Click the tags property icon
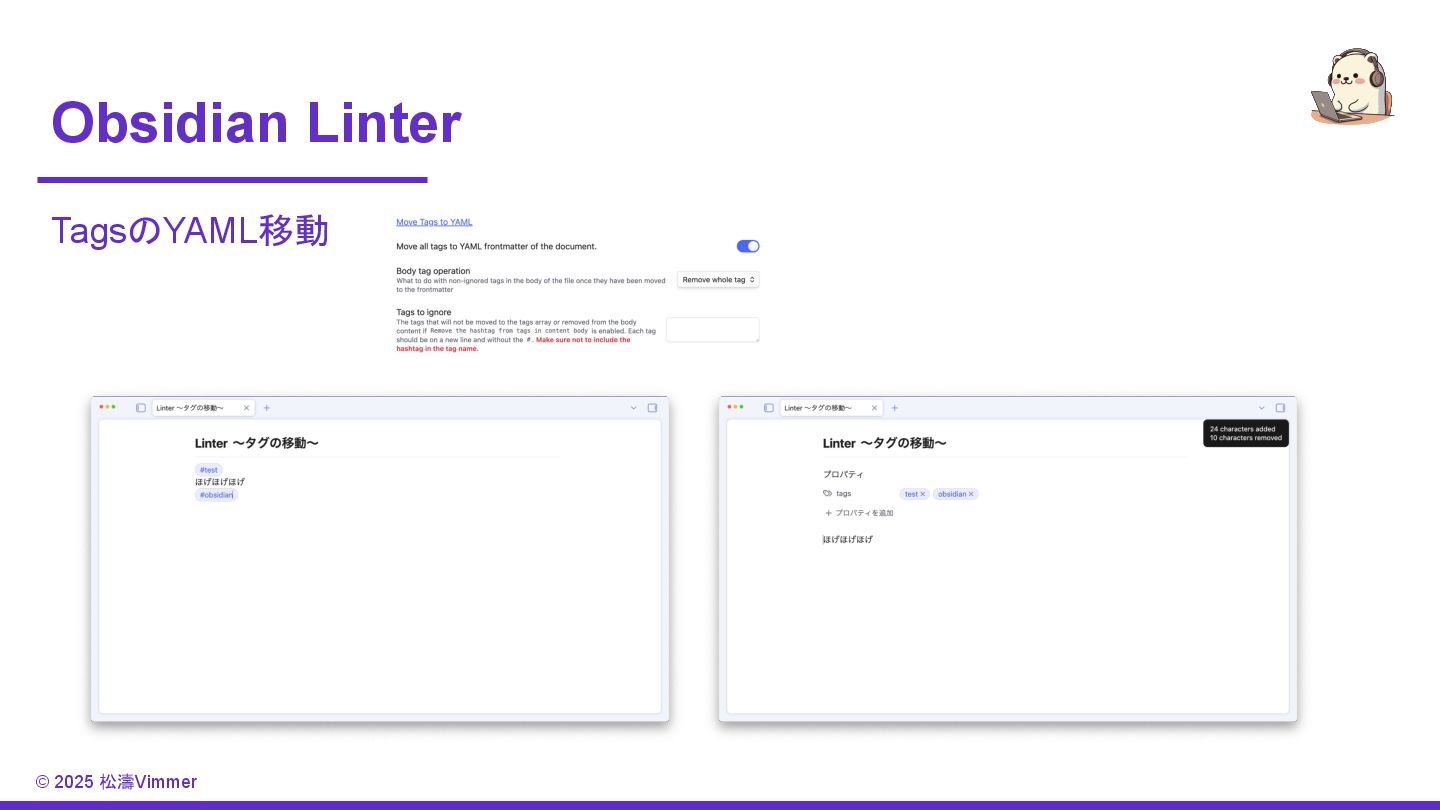Screen dimensions: 1440x810 (827, 494)
